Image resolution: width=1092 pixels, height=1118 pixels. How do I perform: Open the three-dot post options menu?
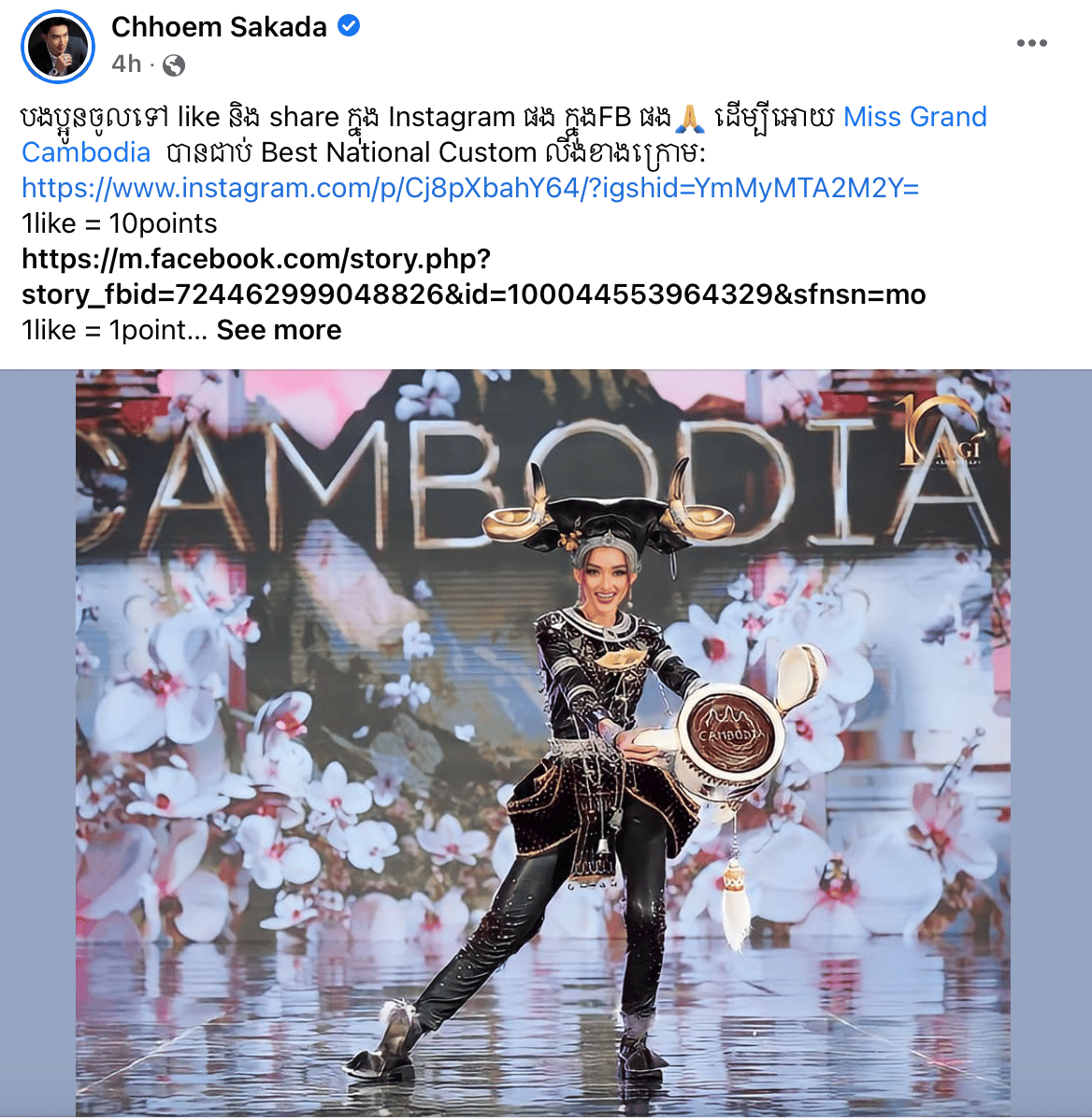1032,43
